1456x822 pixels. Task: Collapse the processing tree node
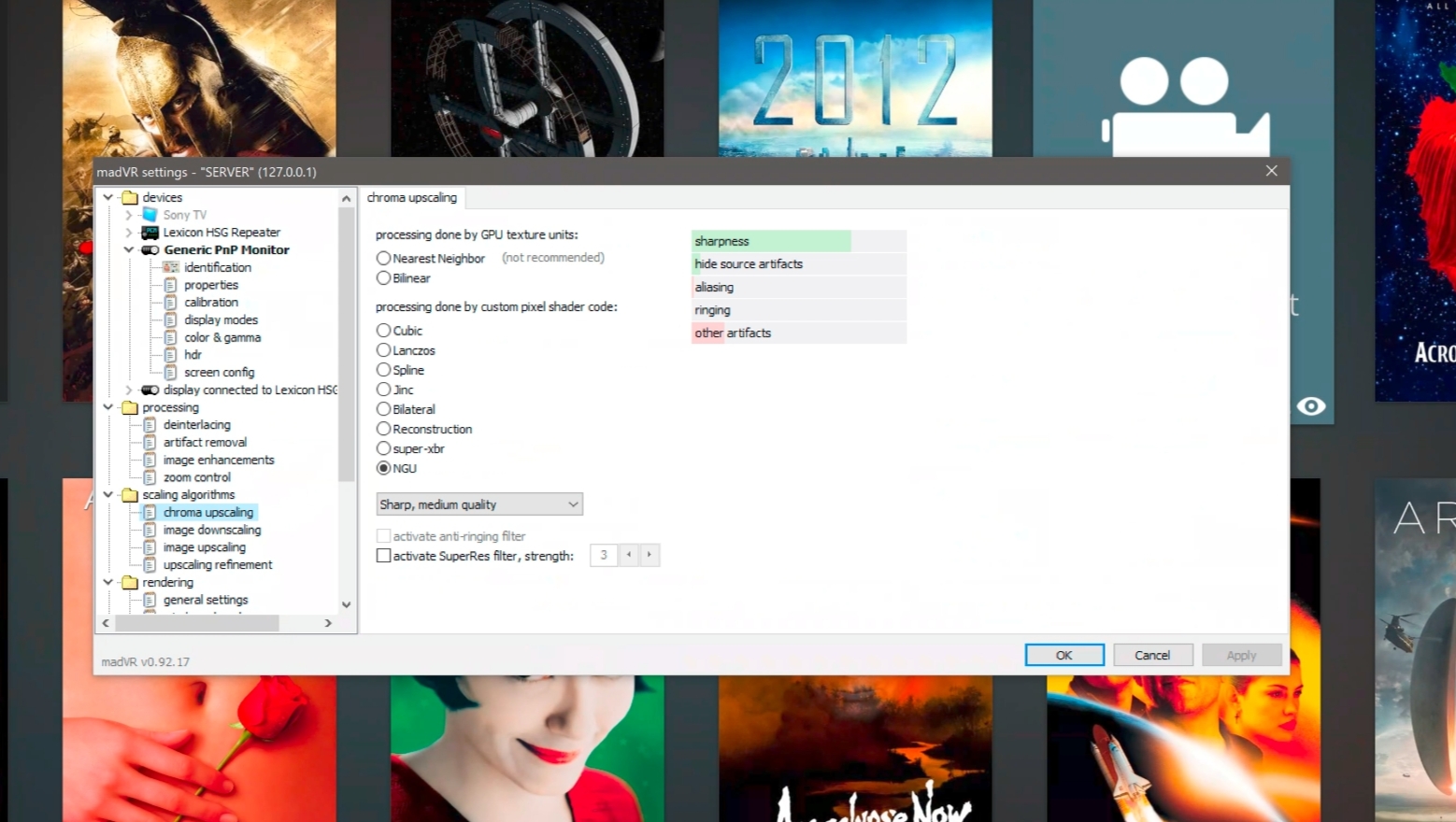point(108,407)
